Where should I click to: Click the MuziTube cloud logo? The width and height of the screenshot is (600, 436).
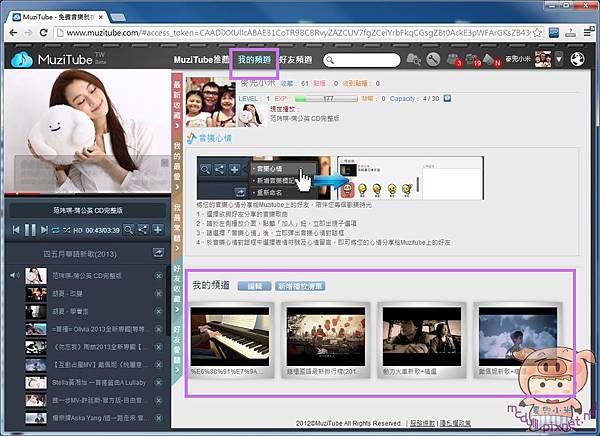coord(22,60)
